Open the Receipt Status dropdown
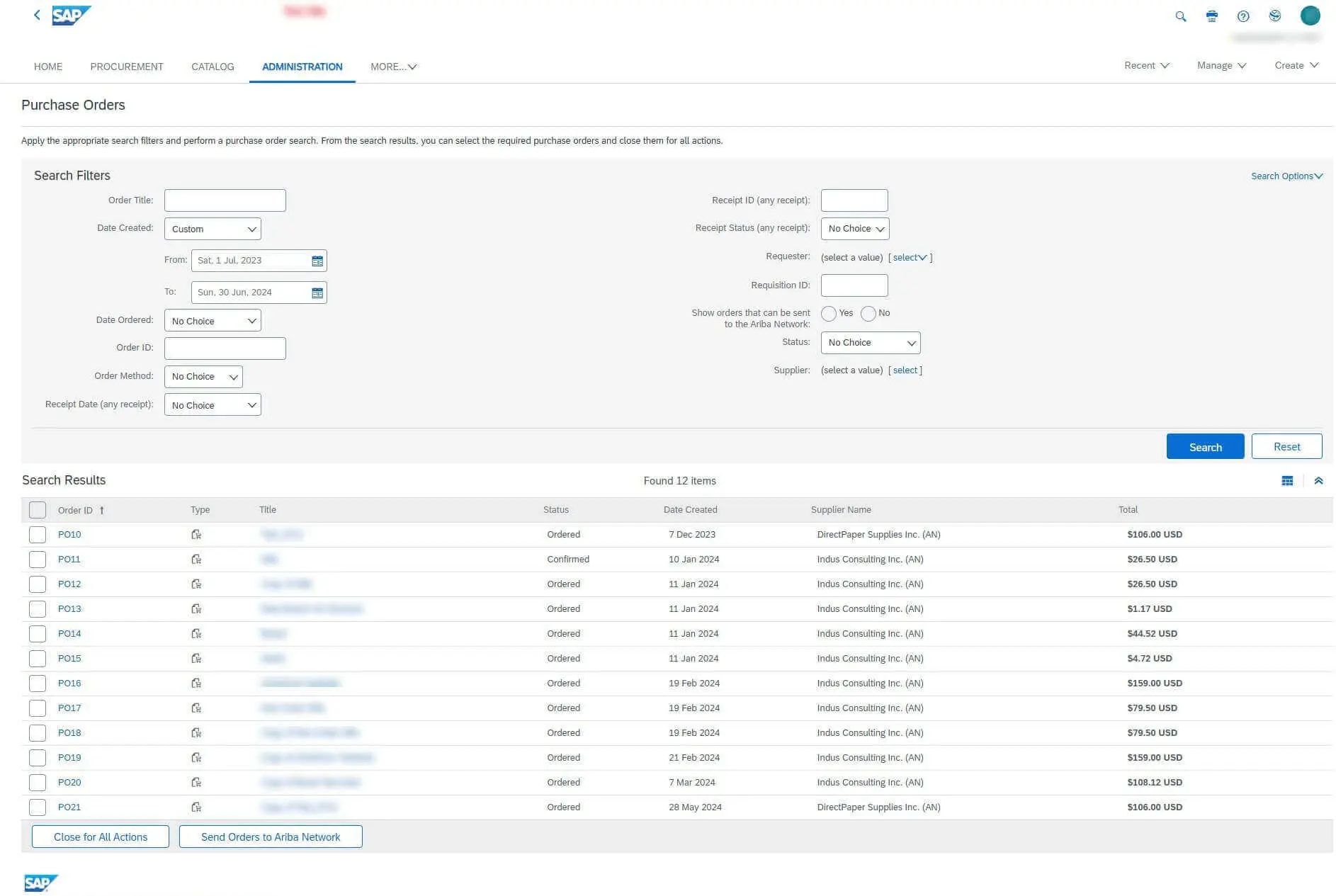Screen dimensions: 1336x896 point(855,229)
